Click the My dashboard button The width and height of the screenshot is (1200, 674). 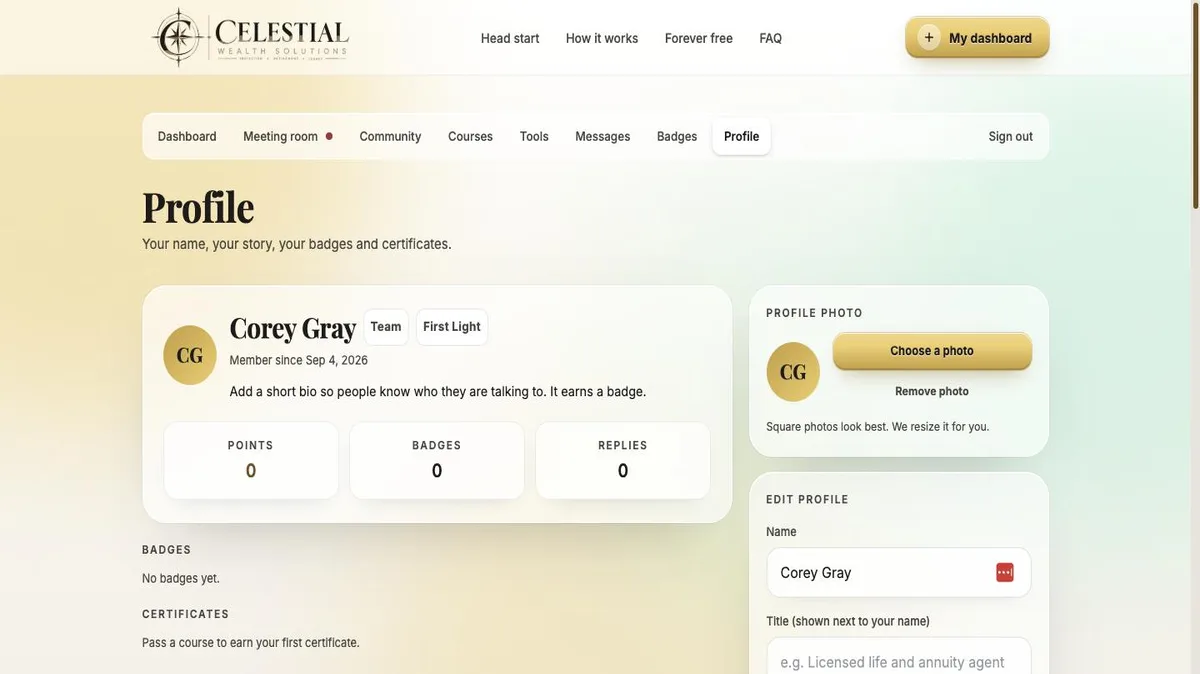coord(977,37)
